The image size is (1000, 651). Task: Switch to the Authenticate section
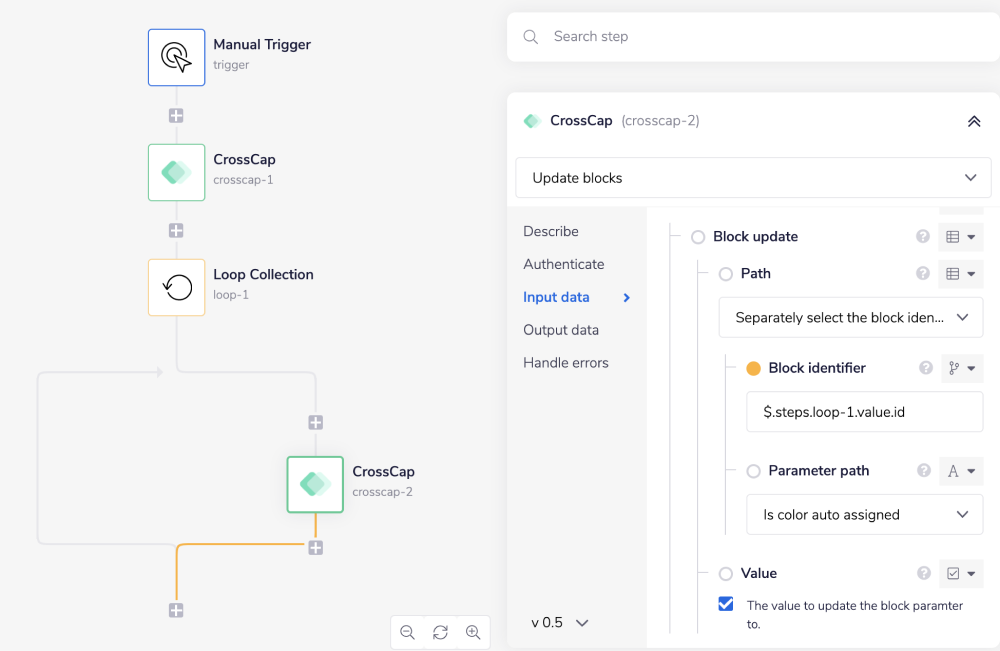(x=563, y=264)
